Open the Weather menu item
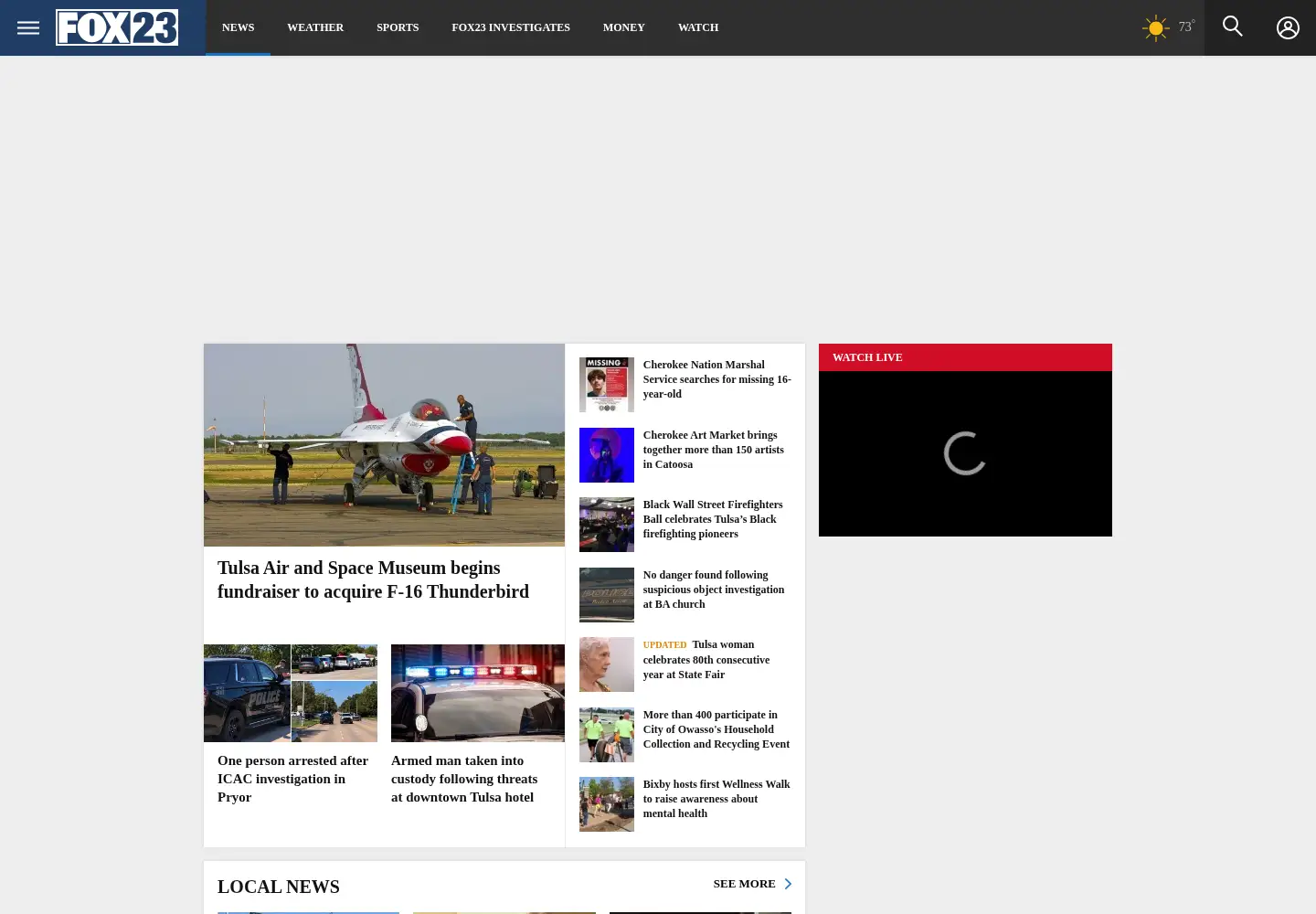This screenshot has width=1316, height=914. [315, 27]
